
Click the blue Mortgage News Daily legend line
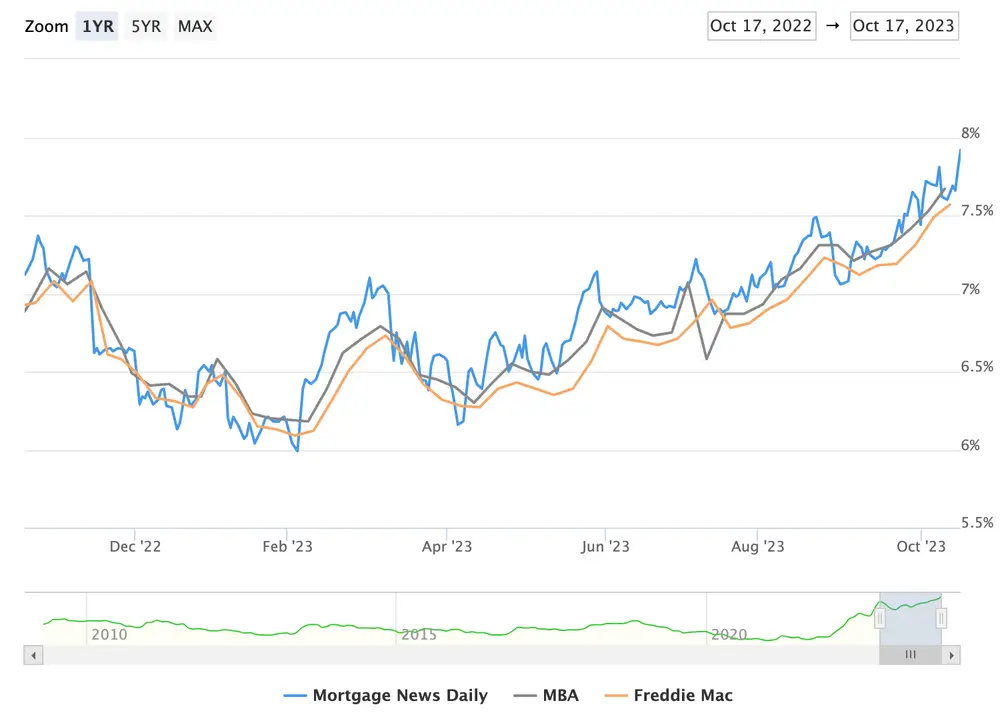coord(295,695)
